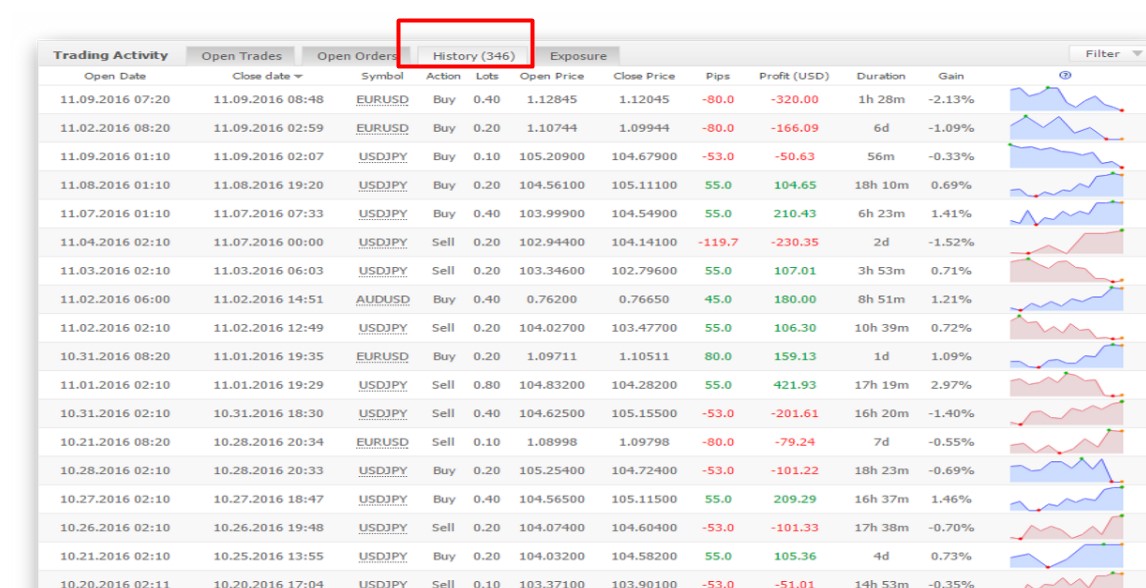Open sparkline chart for the 1.21% gain trade
The height and width of the screenshot is (588, 1146).
click(1066, 299)
